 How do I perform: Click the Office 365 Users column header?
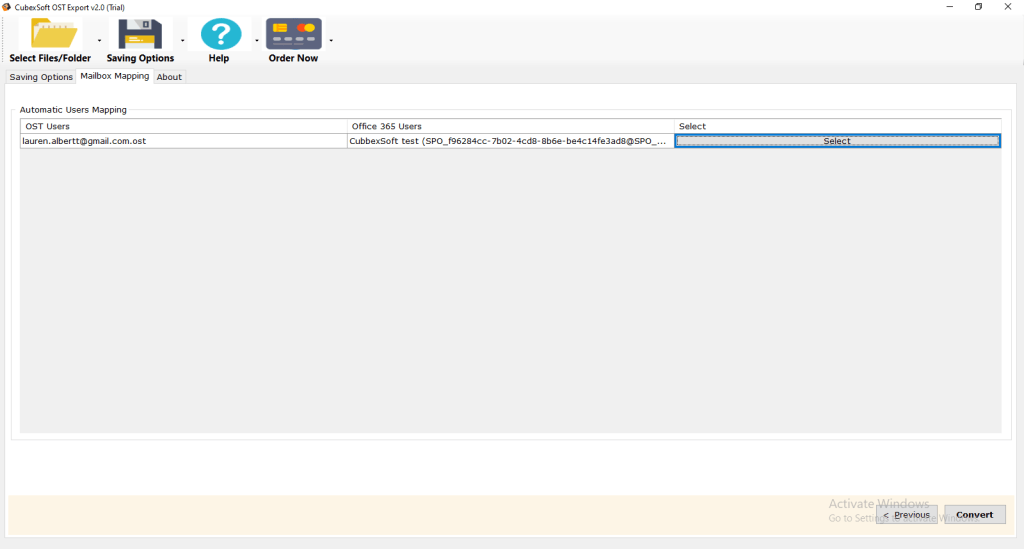click(x=510, y=127)
